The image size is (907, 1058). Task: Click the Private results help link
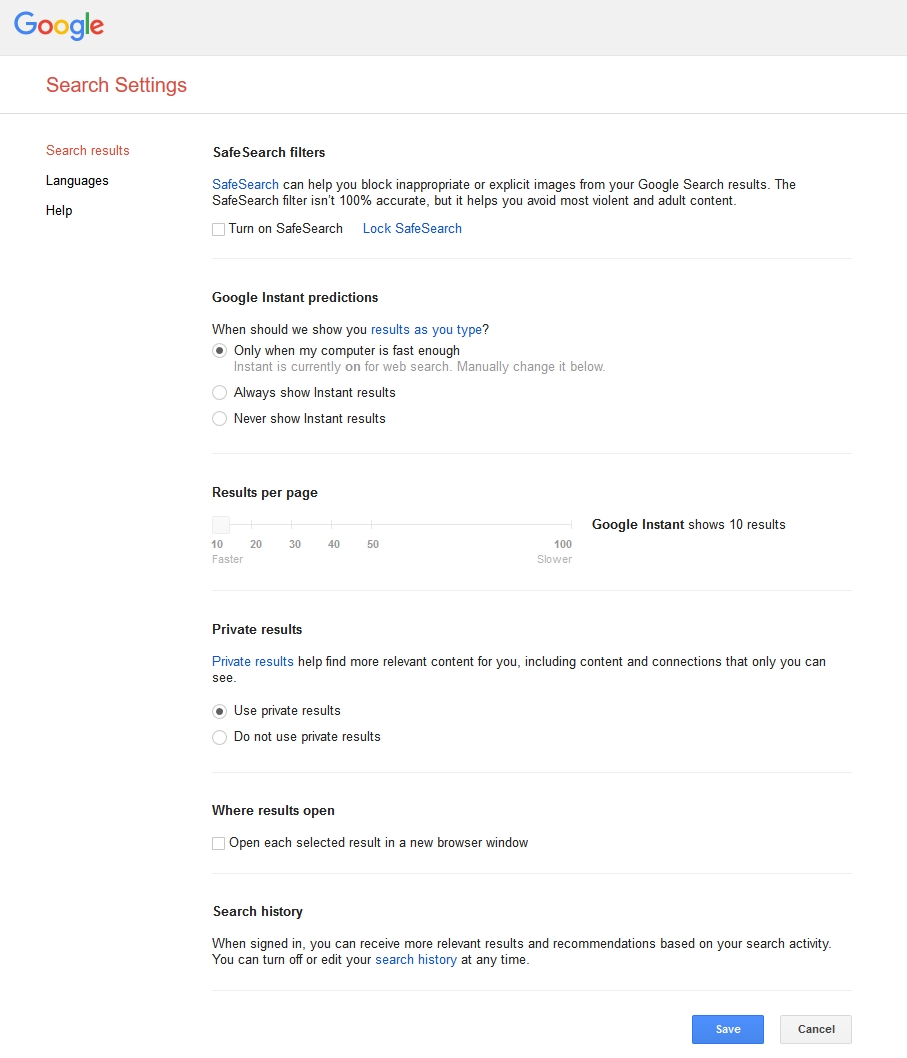(253, 662)
